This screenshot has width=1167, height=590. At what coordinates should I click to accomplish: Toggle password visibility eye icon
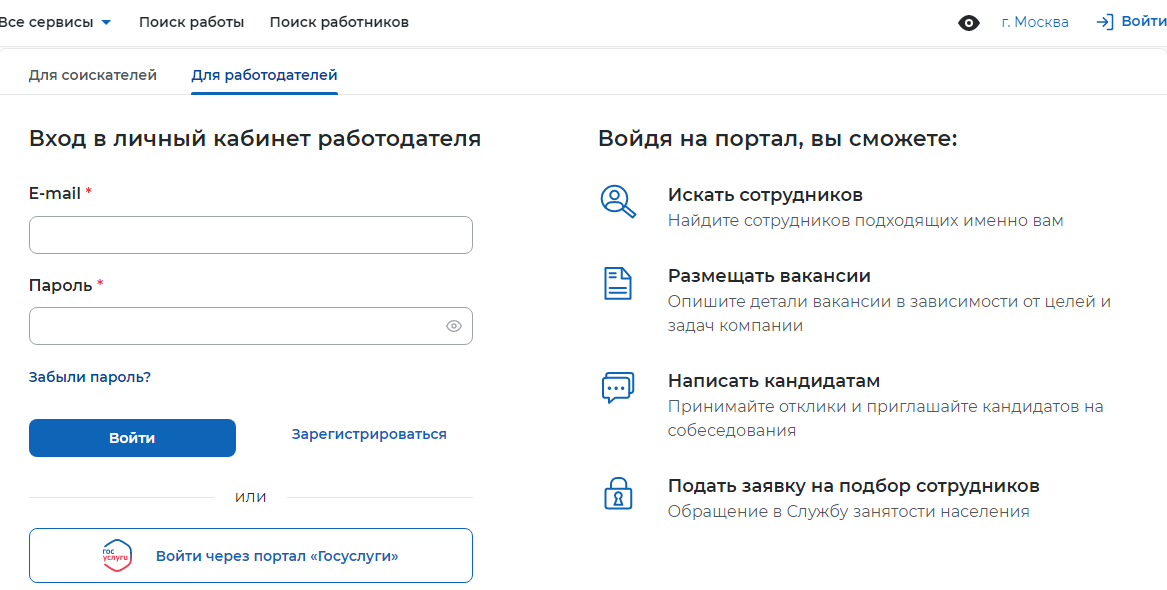(454, 326)
